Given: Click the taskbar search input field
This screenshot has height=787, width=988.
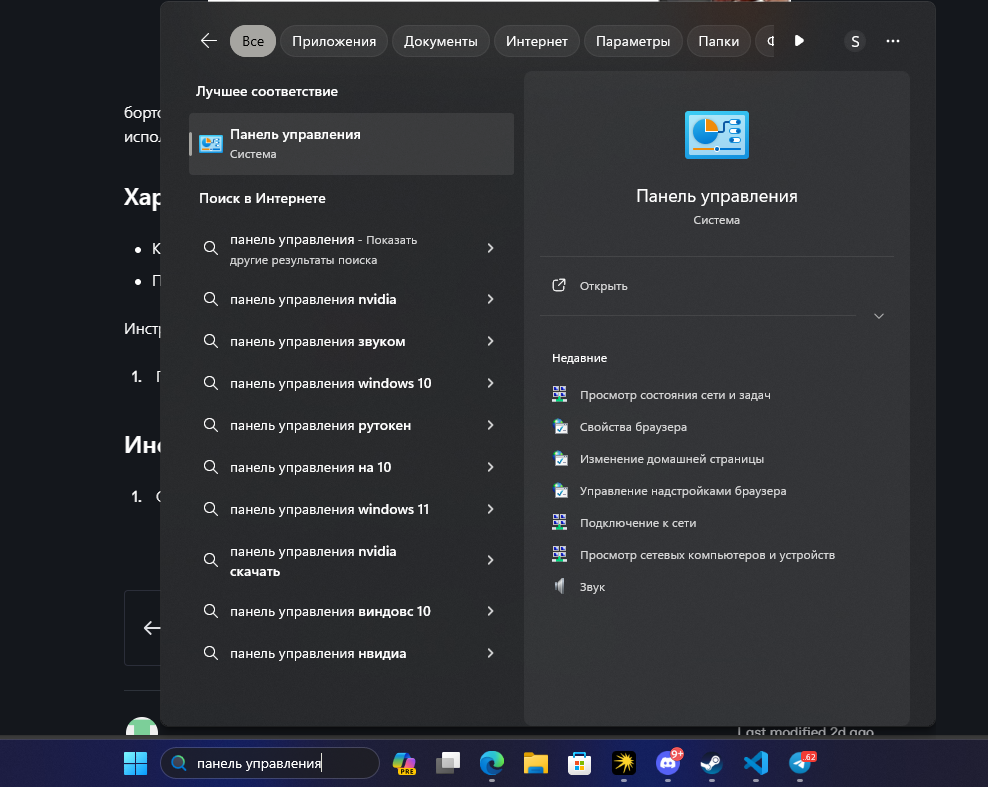Looking at the screenshot, I should coord(280,764).
